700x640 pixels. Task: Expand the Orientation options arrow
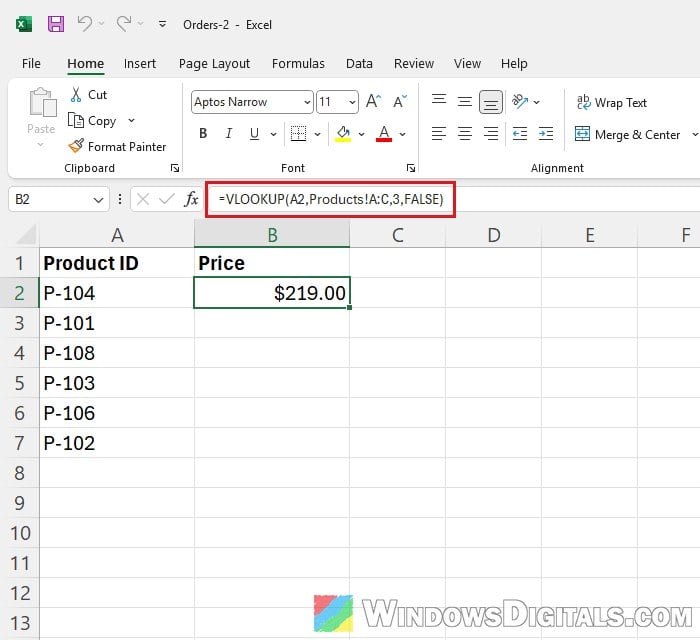[x=537, y=102]
